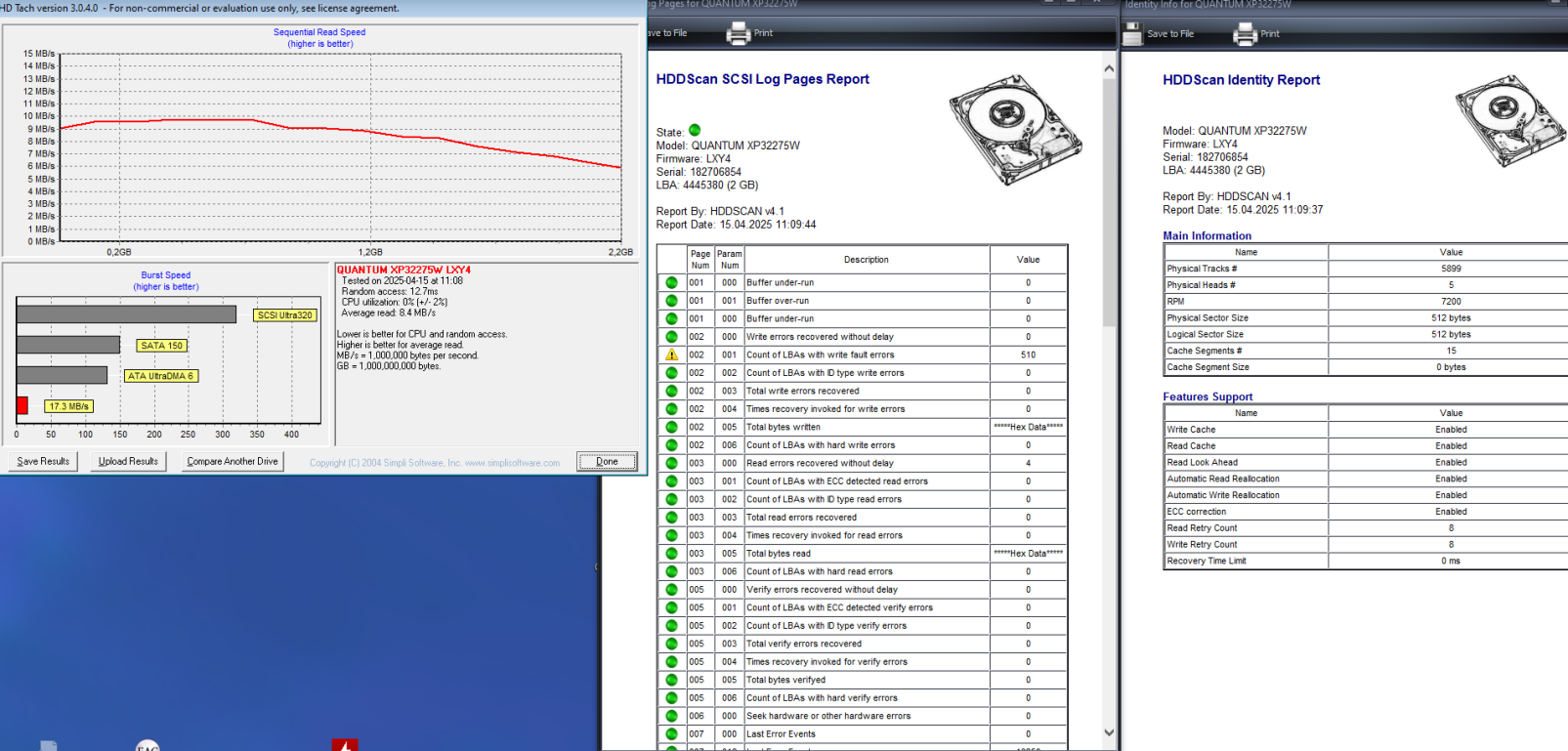
Task: Click Enabled value for Read Look Ahead
Action: [1451, 463]
